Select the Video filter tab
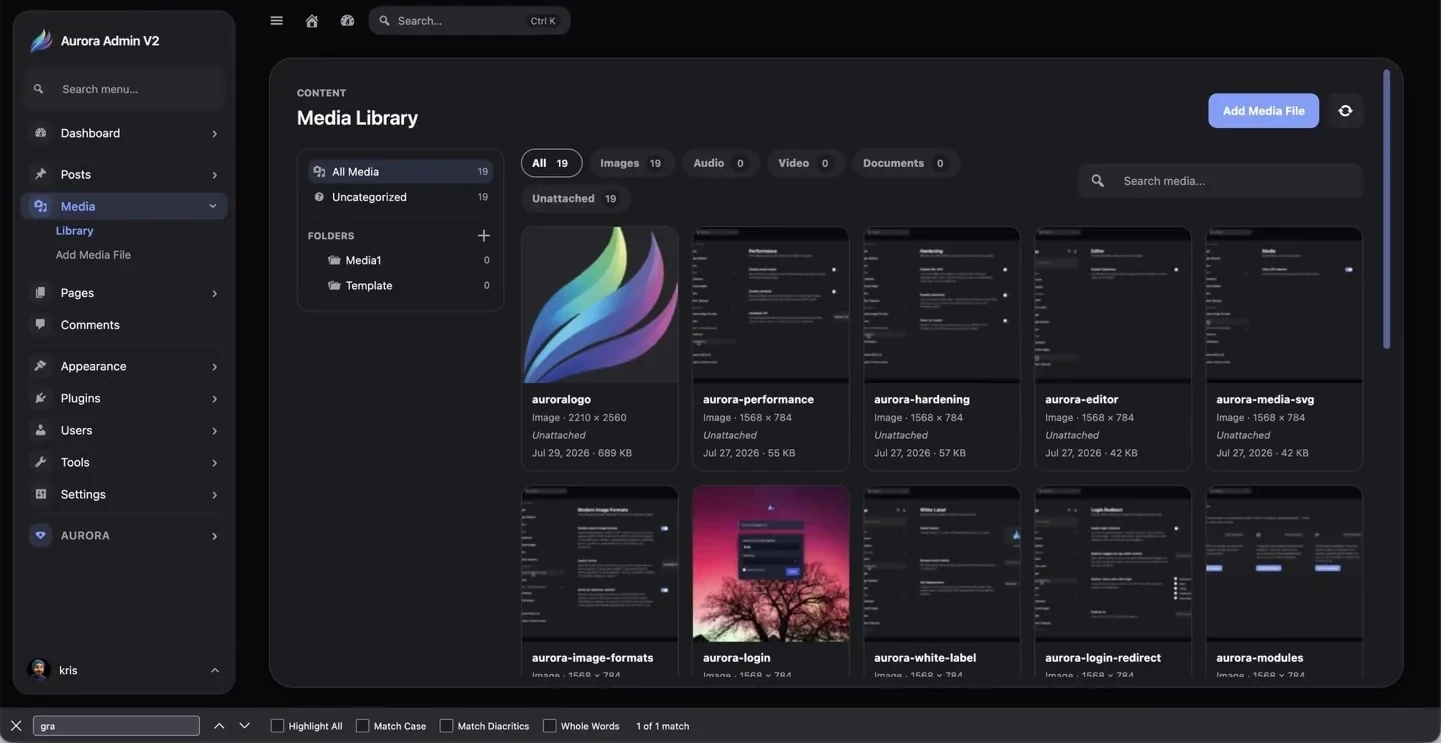The image size is (1441, 743). [805, 163]
